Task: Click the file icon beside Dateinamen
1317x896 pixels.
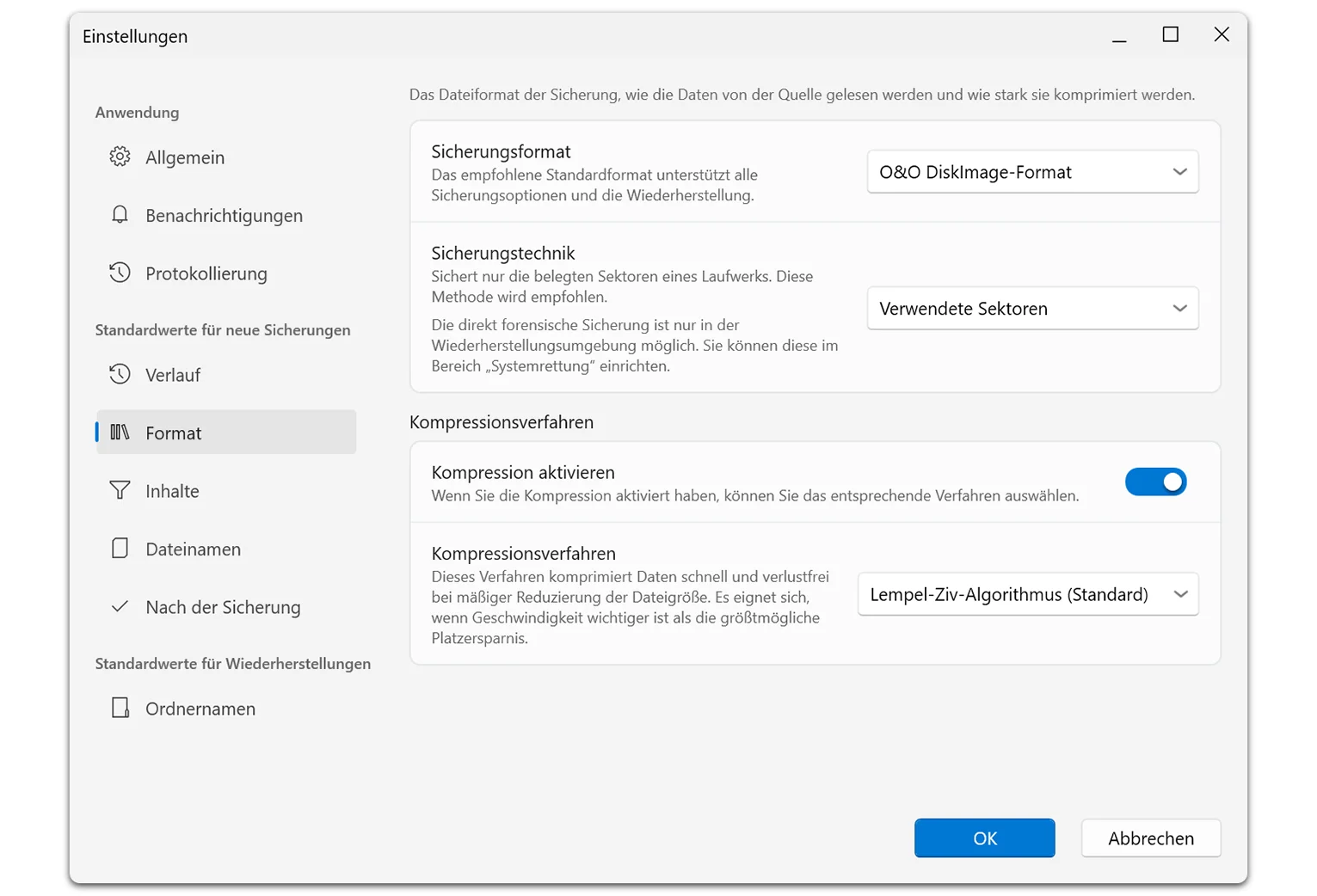Action: (x=120, y=549)
